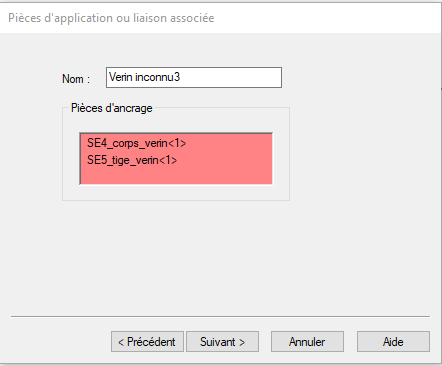This screenshot has width=442, height=366.
Task: Continue with the Suivant button
Action: pos(222,341)
